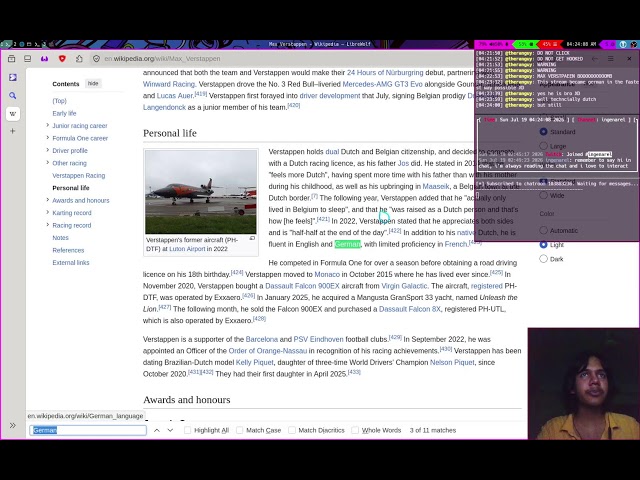Click the site security shield in address bar

[x=96, y=59]
